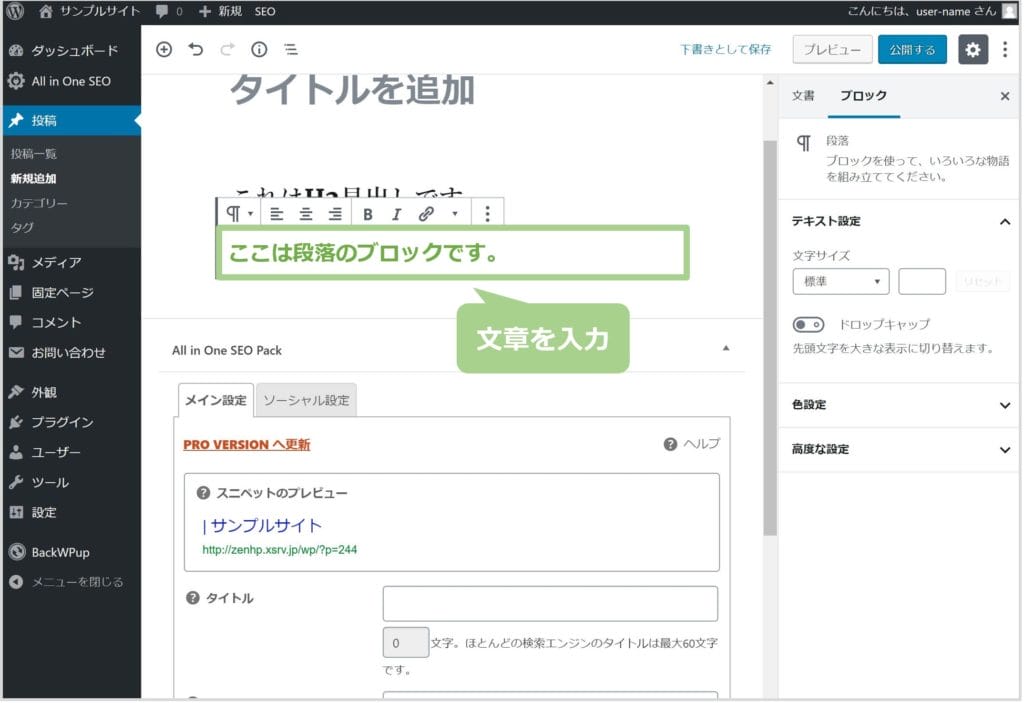This screenshot has width=1024, height=703.
Task: Apply italic formatting to the paragraph
Action: point(396,213)
